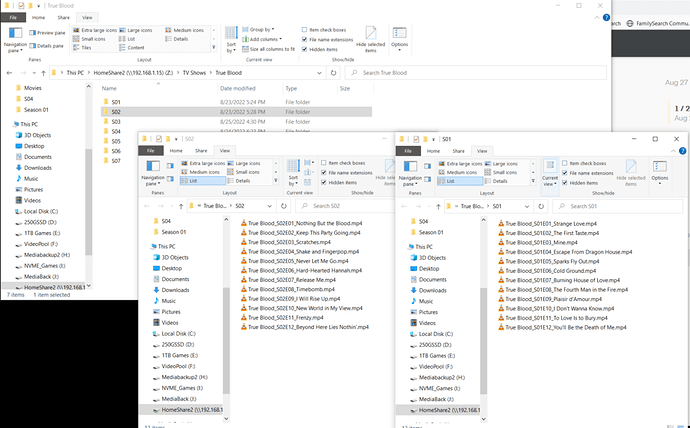
Task: Open Options in S01 window ribbon
Action: pyautogui.click(x=660, y=173)
